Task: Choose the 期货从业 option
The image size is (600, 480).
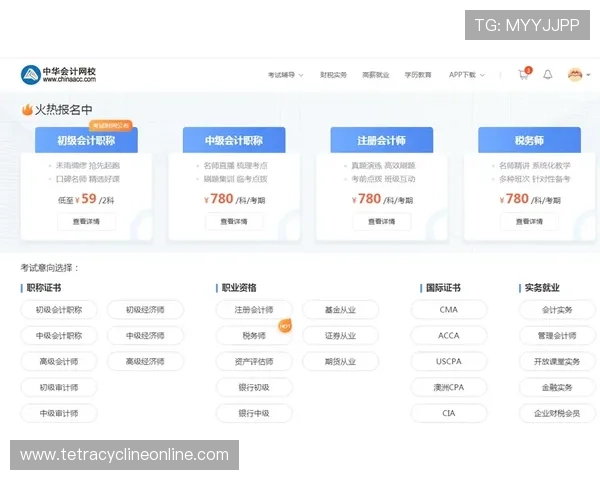Action: 341,361
